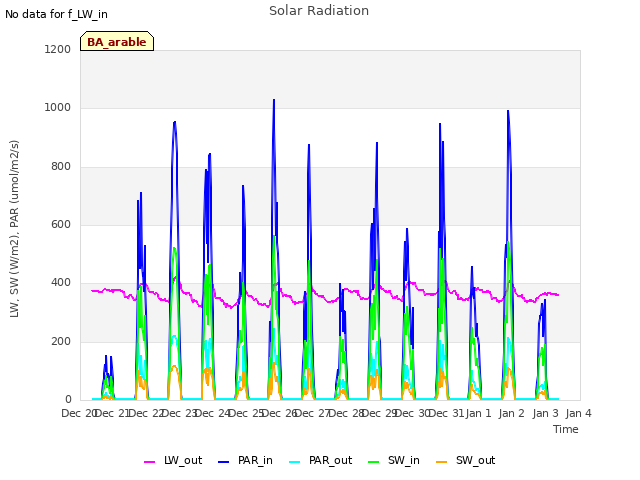The height and width of the screenshot is (480, 640).
Task: Click the 200 y-axis tick label
Action: click(x=61, y=341)
